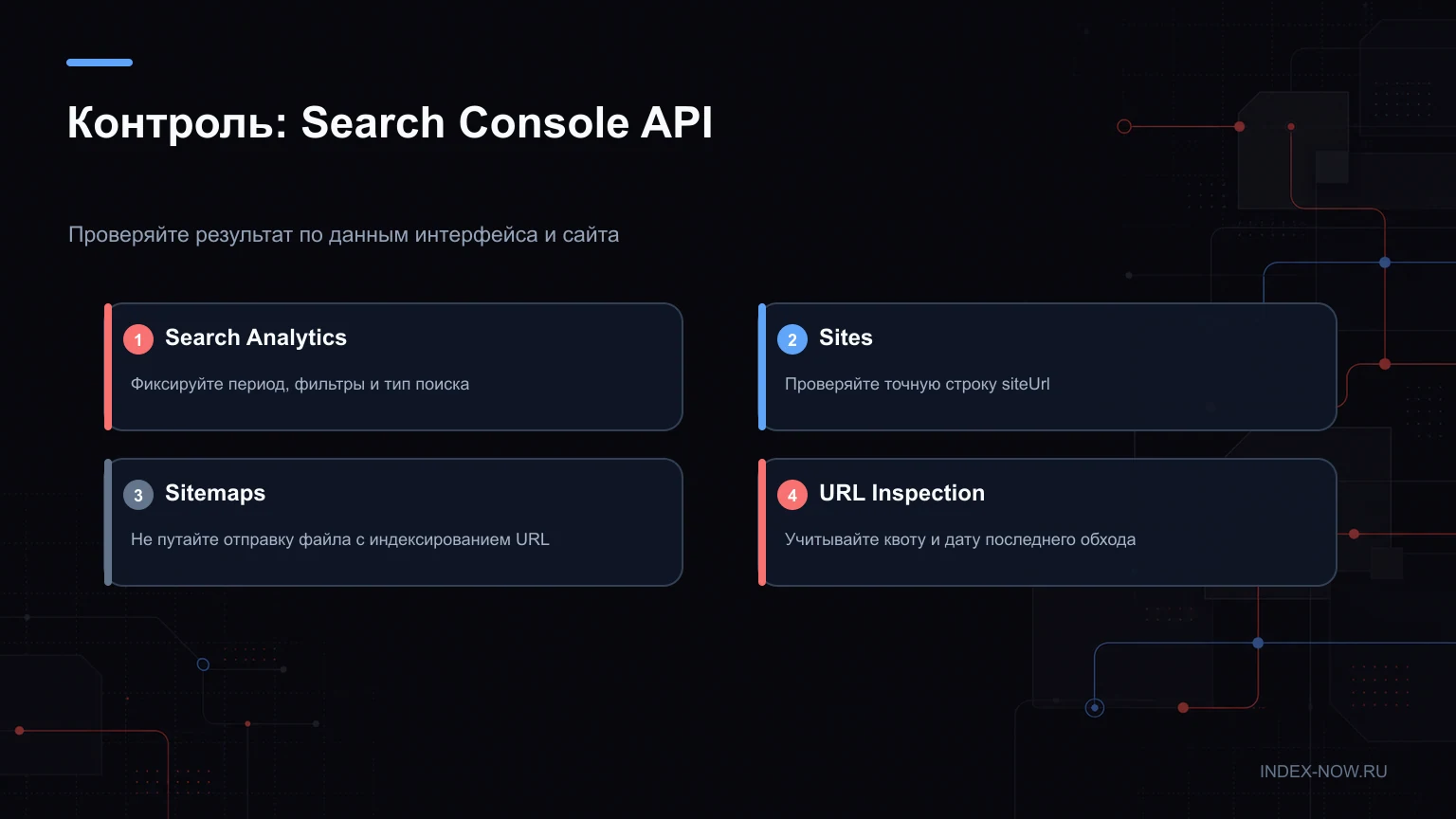Click text 'Учитывайте квоту и дату последнего обхода'
This screenshot has height=819, width=1456.
(x=960, y=539)
